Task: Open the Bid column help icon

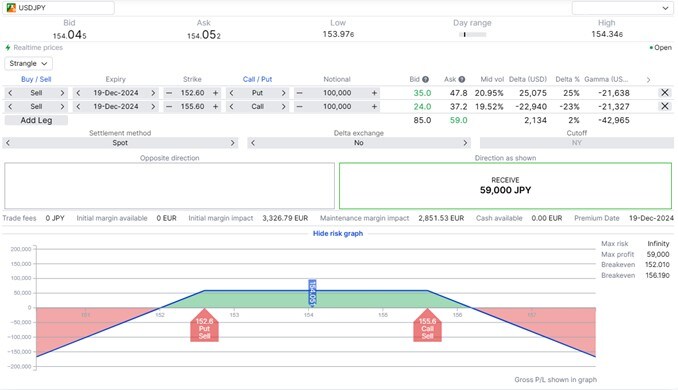Action: coord(425,80)
